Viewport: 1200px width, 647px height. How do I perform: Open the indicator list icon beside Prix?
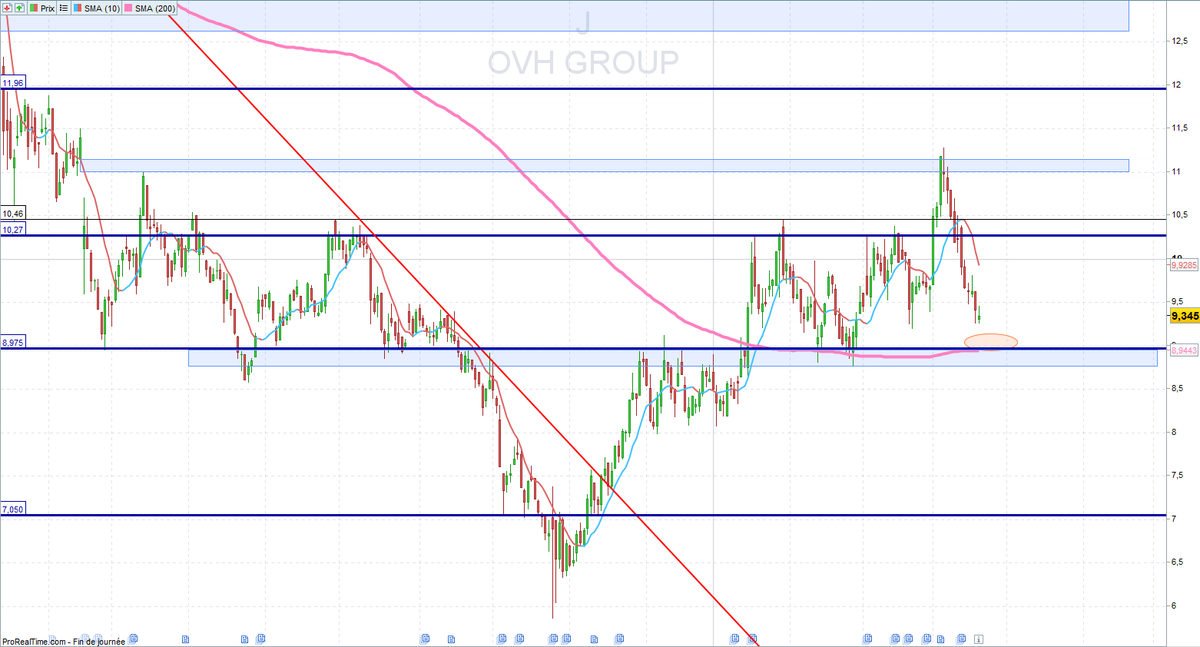pyautogui.click(x=65, y=7)
